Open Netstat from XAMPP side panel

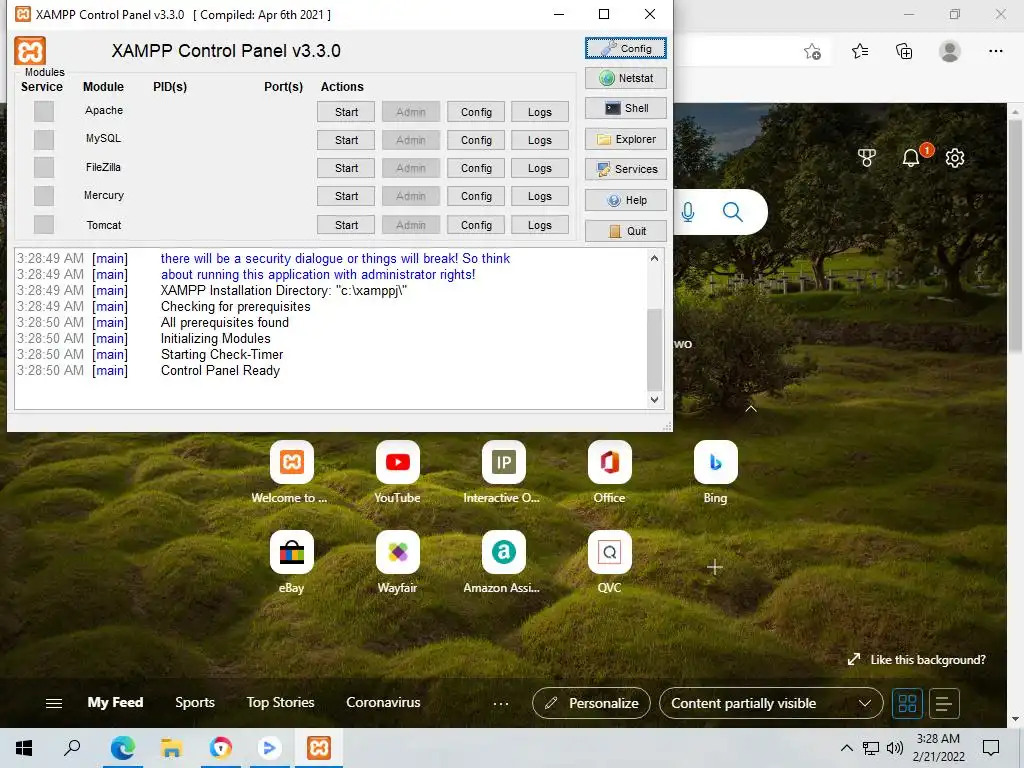point(626,78)
